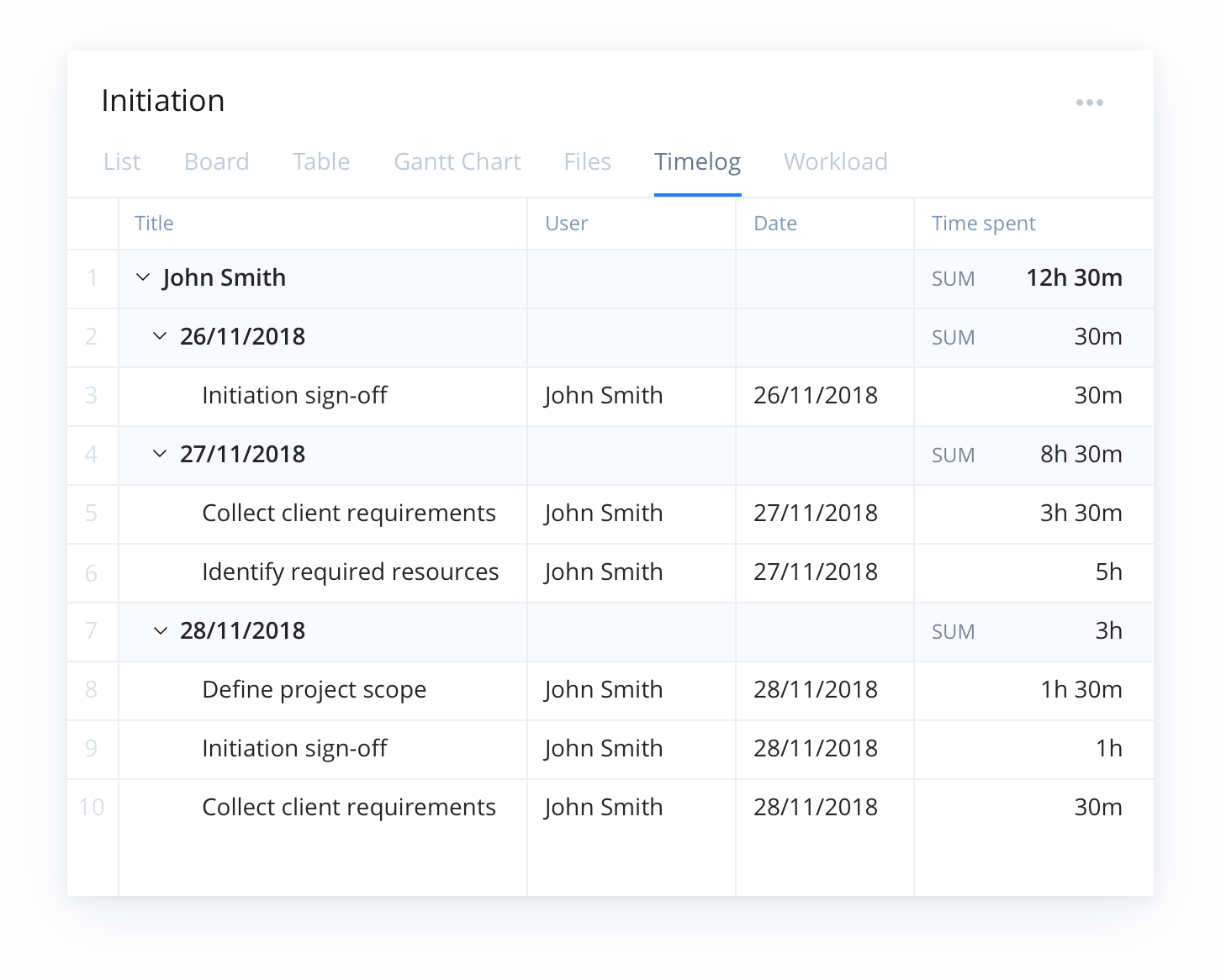Open the Define project scope entry
This screenshot has height=980, width=1221.
pos(314,690)
